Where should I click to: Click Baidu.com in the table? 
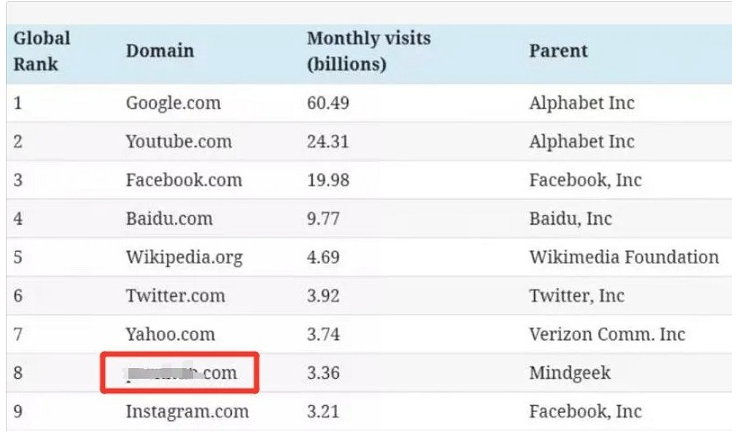coord(169,219)
